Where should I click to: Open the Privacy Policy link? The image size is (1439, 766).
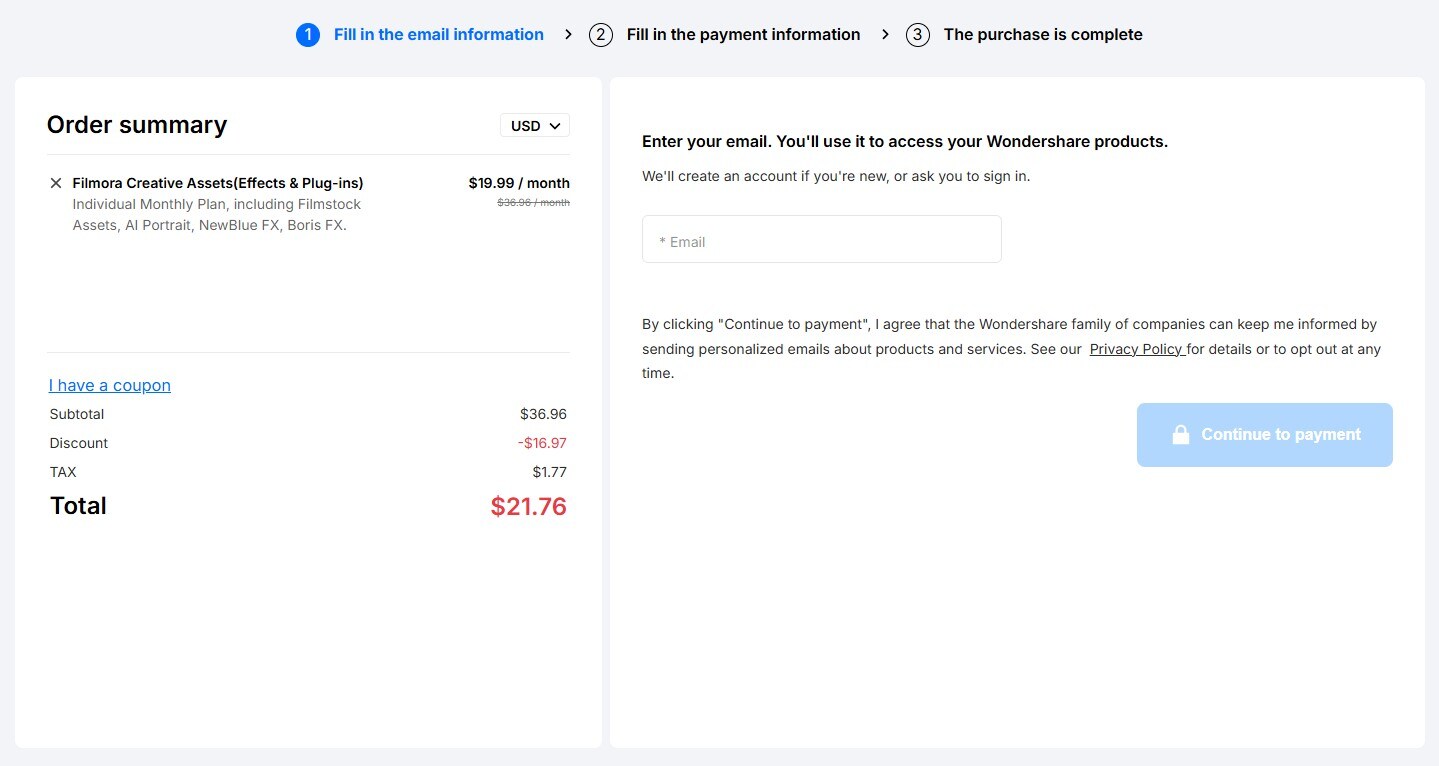pyautogui.click(x=1135, y=350)
